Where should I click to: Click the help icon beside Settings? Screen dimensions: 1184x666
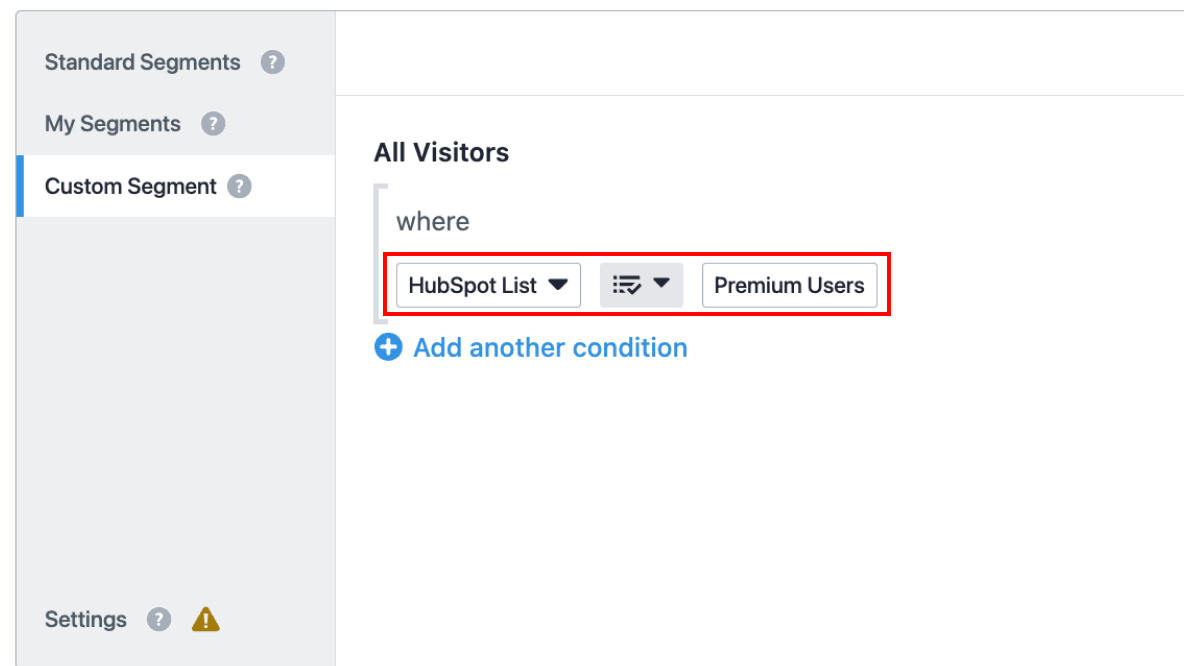(x=159, y=619)
